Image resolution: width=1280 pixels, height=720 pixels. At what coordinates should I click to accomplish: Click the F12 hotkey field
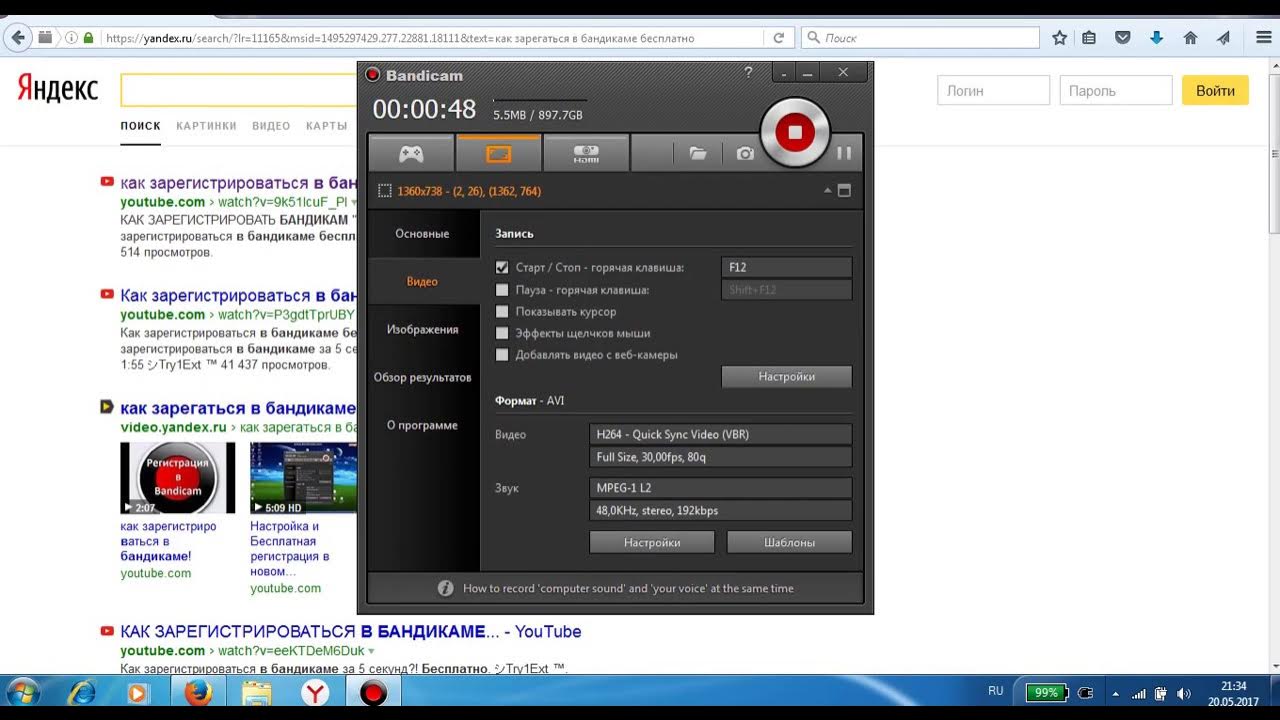click(x=786, y=267)
